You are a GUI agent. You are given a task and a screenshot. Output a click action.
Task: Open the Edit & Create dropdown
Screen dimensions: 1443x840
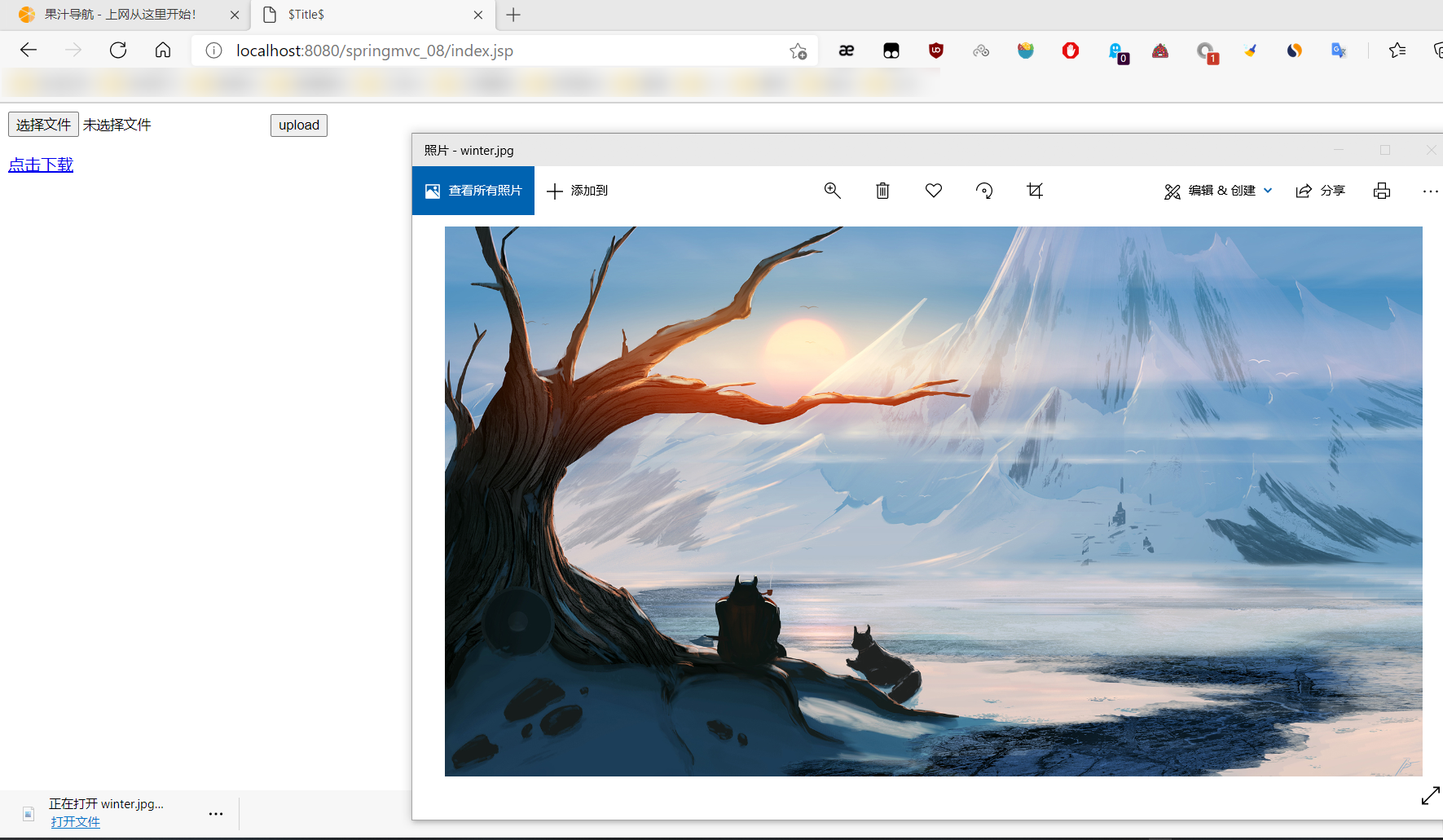click(1218, 191)
